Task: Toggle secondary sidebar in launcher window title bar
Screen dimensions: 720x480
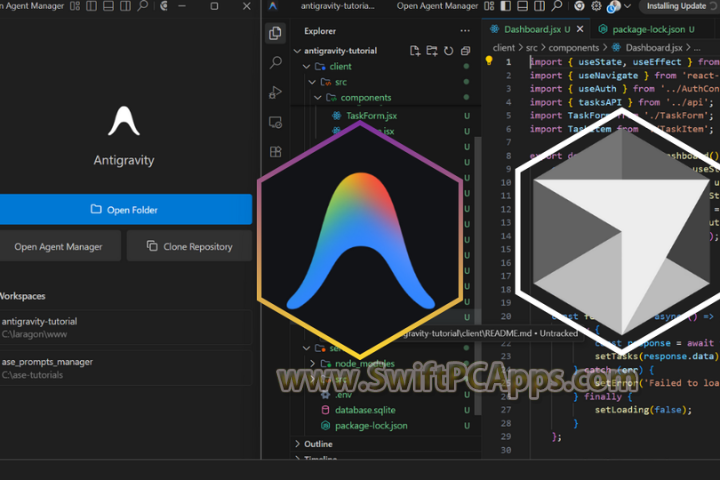Action: pyautogui.click(x=125, y=6)
